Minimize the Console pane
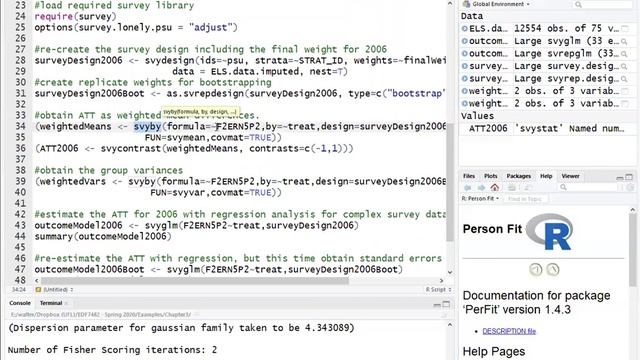 click(x=437, y=304)
